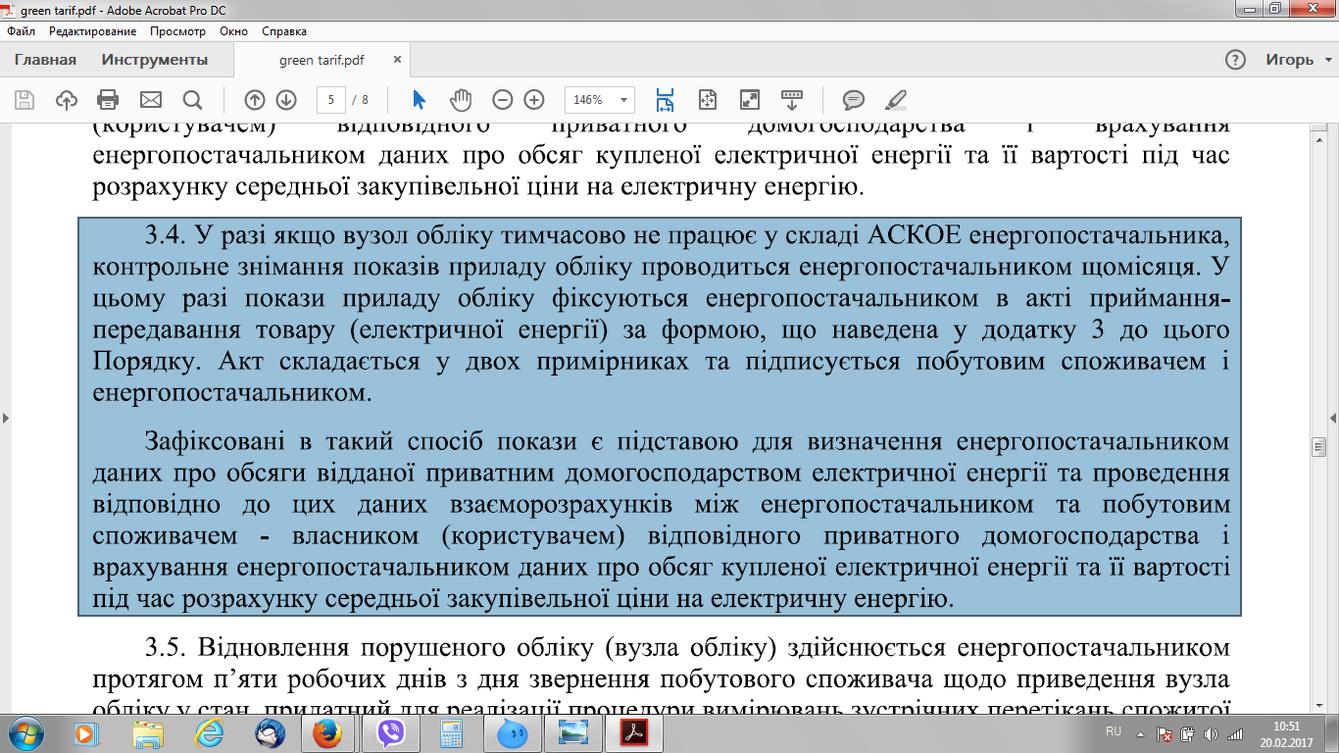Open the Справка menu

point(284,31)
